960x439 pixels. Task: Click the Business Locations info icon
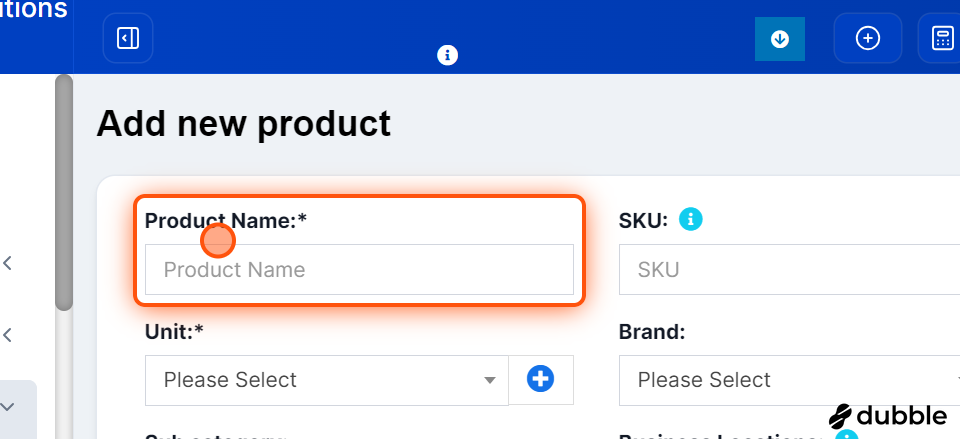coord(847,435)
